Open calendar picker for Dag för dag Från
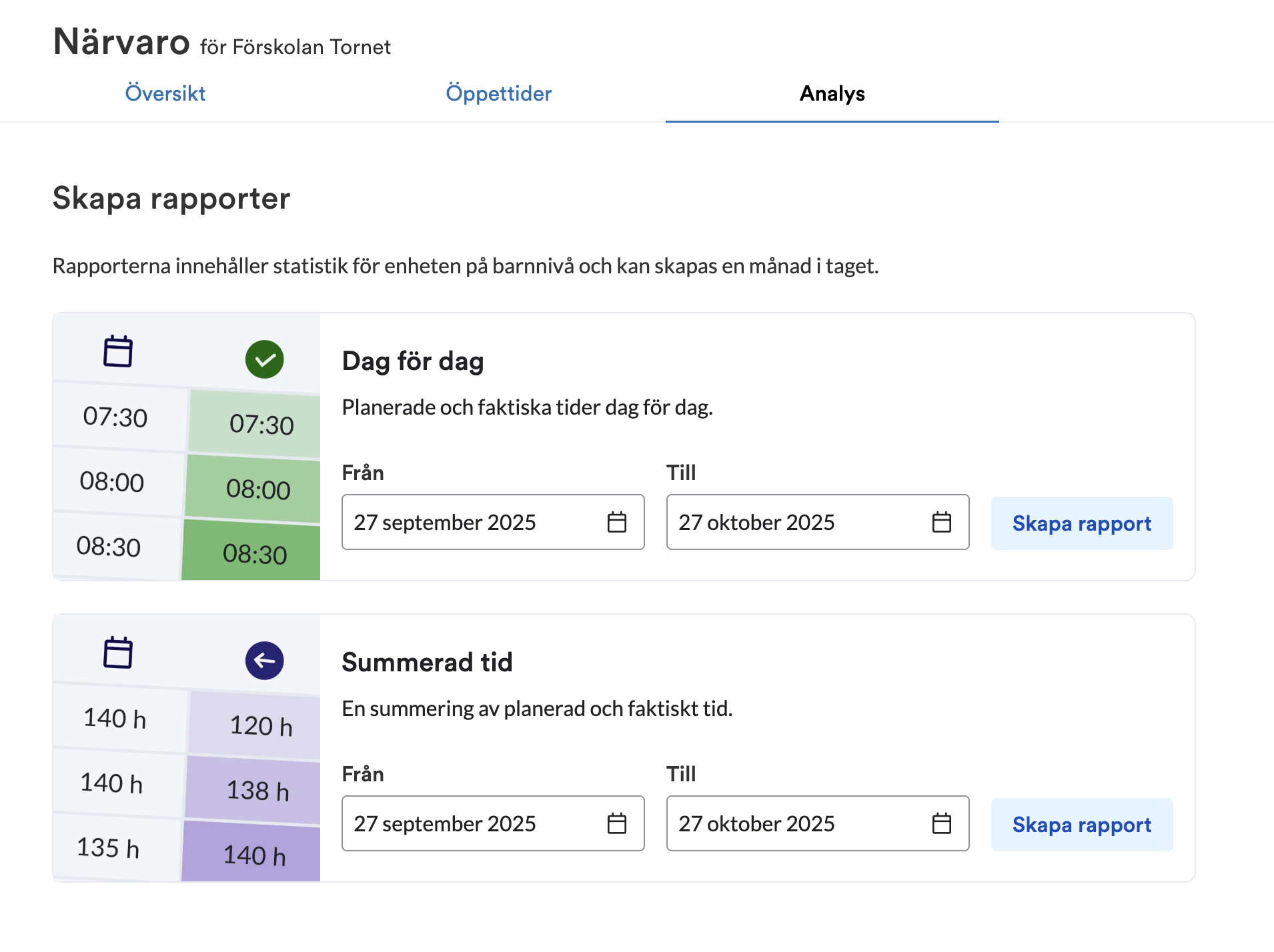The height and width of the screenshot is (952, 1274). tap(617, 522)
